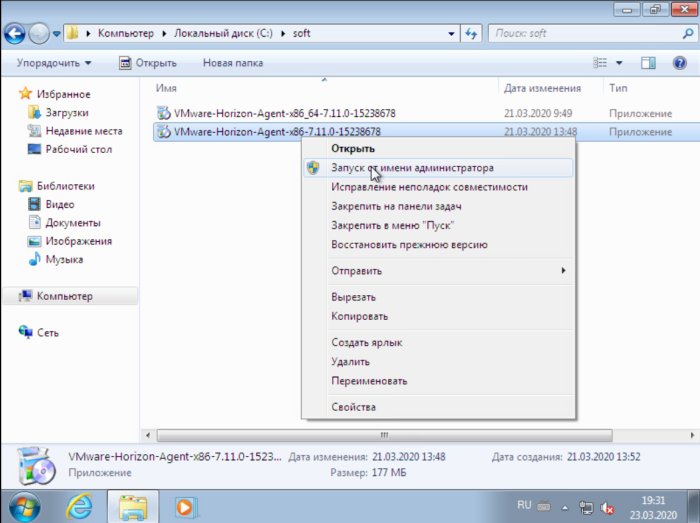Click UAC shield icon in context menu
The height and width of the screenshot is (523, 700).
tap(313, 168)
